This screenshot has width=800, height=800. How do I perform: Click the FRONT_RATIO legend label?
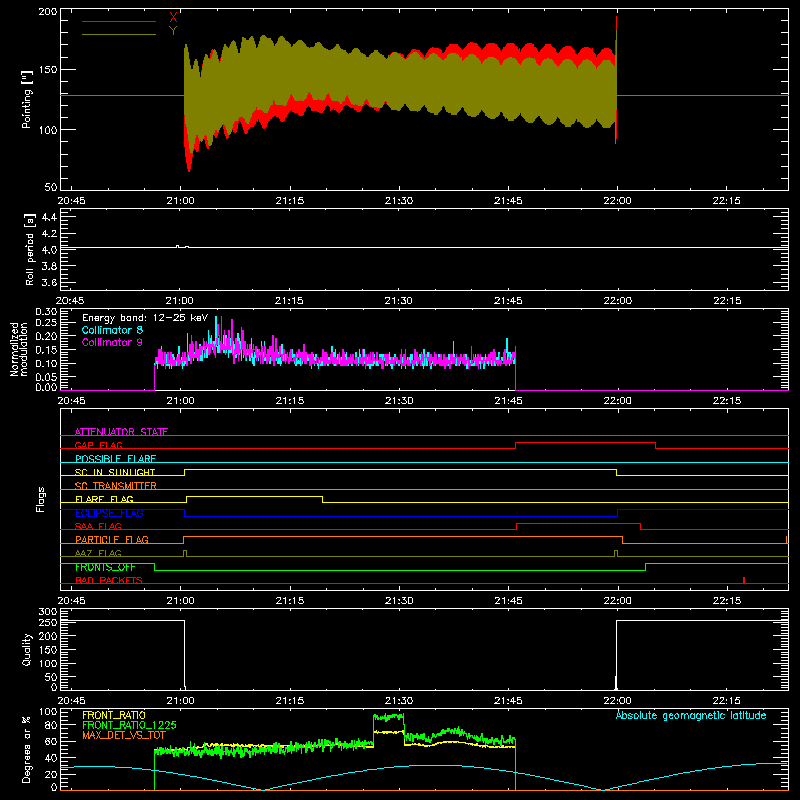click(x=114, y=715)
